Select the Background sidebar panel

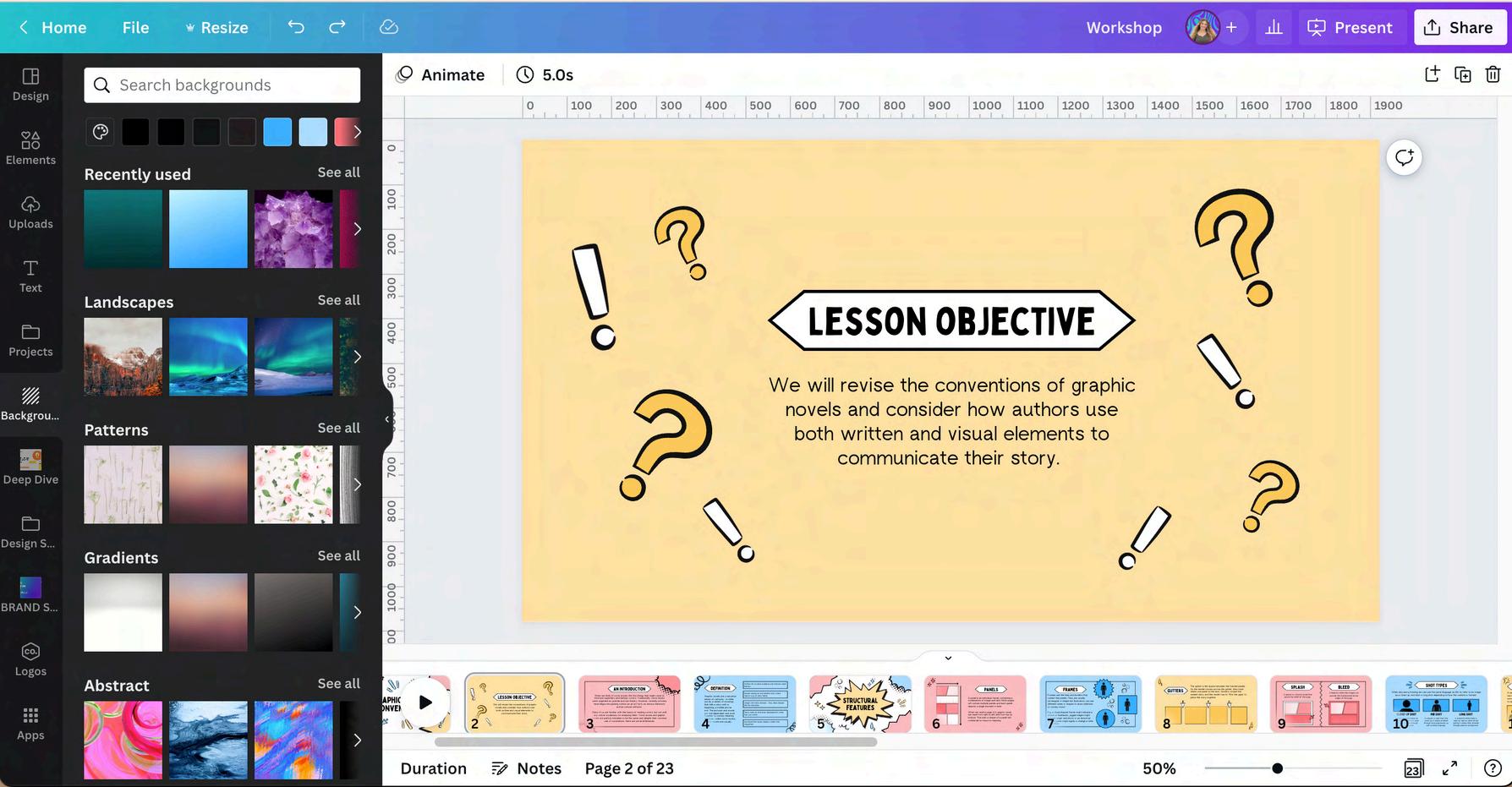tap(30, 404)
